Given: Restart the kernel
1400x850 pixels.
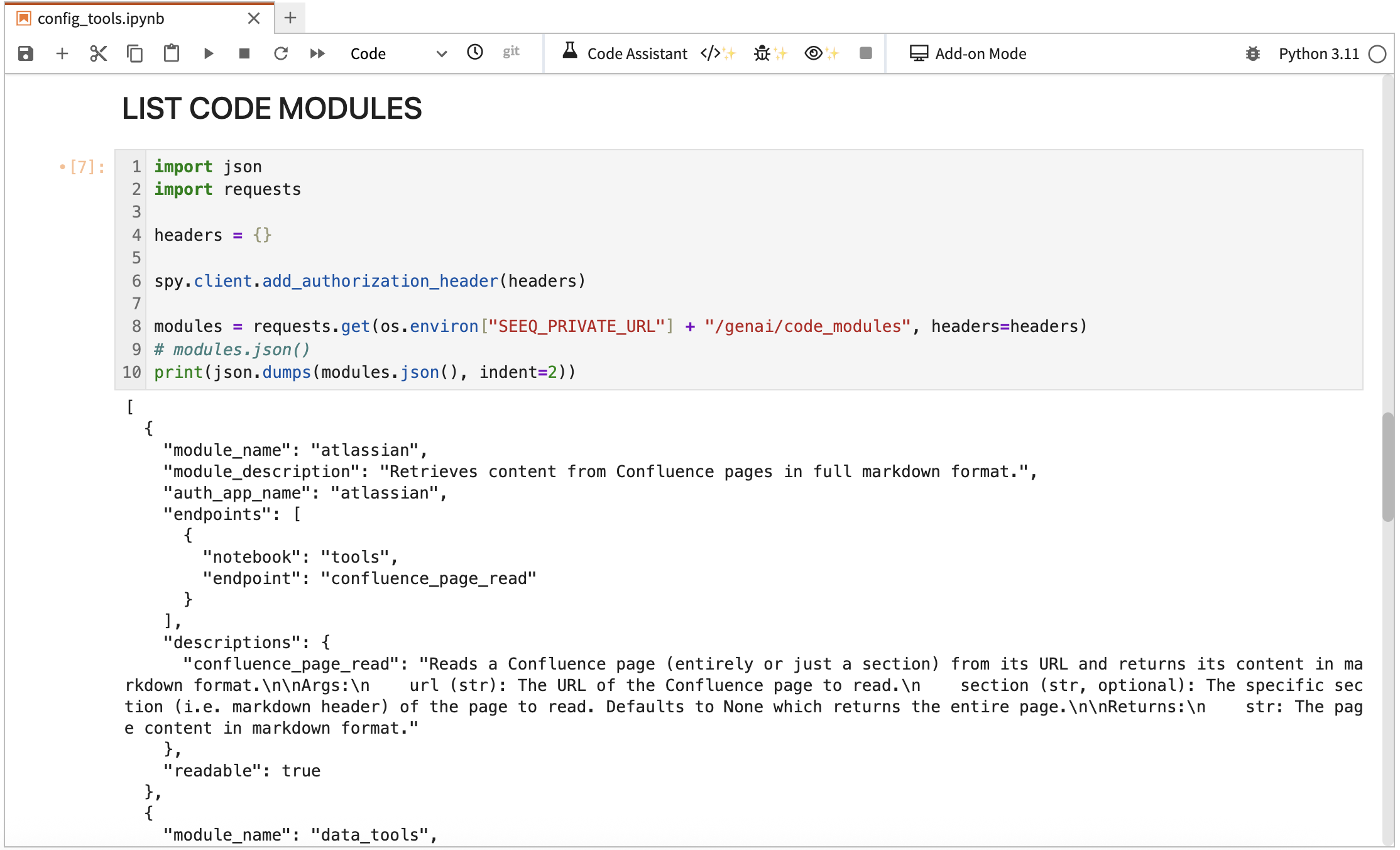Looking at the screenshot, I should click(281, 53).
